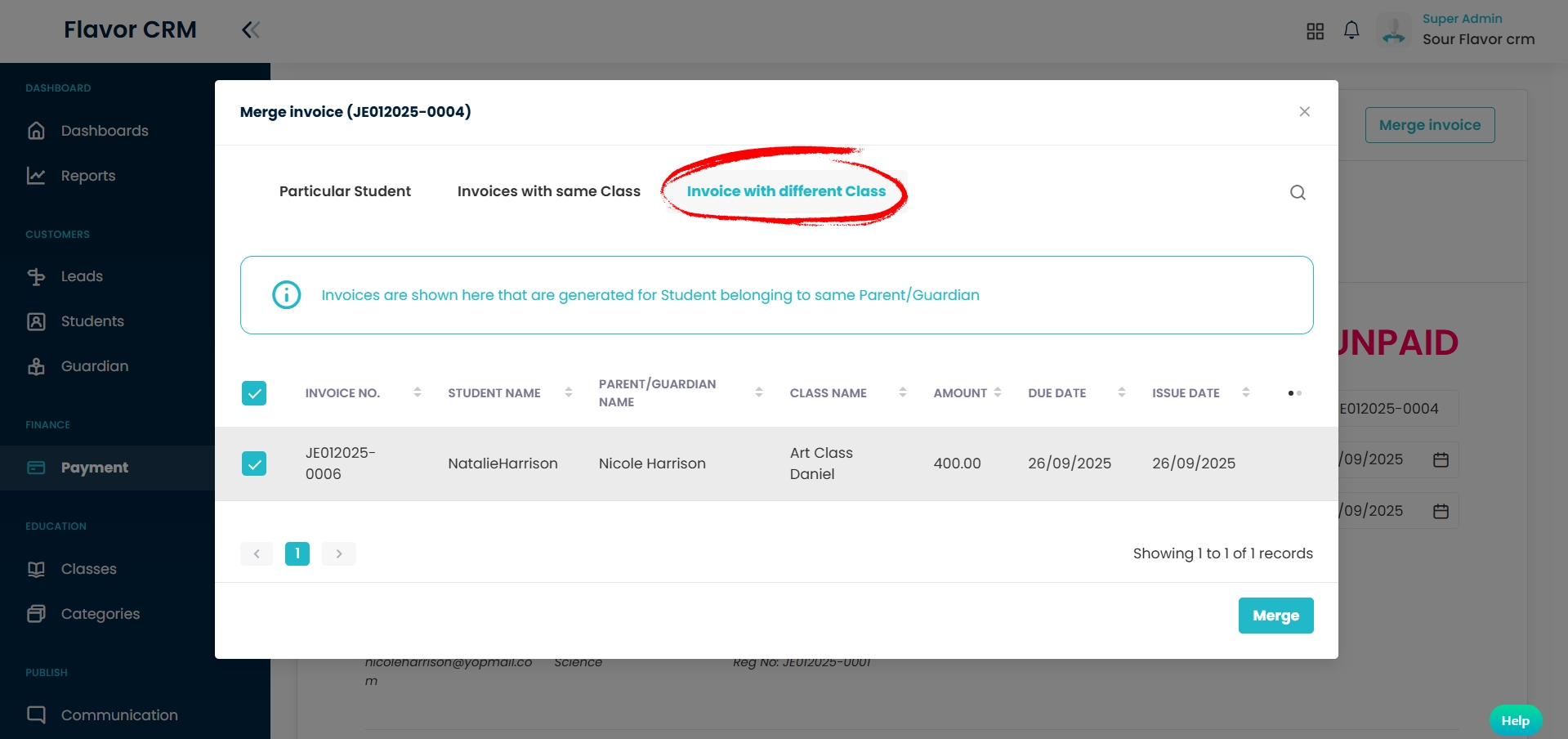Open the notifications bell
The image size is (1568, 739).
tap(1351, 30)
